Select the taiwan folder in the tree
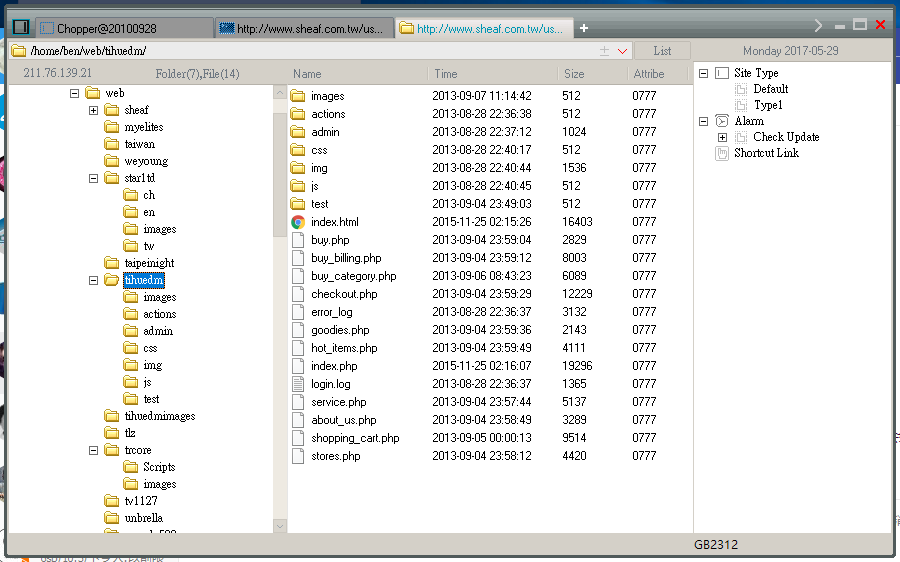Image resolution: width=900 pixels, height=562 pixels. [139, 144]
